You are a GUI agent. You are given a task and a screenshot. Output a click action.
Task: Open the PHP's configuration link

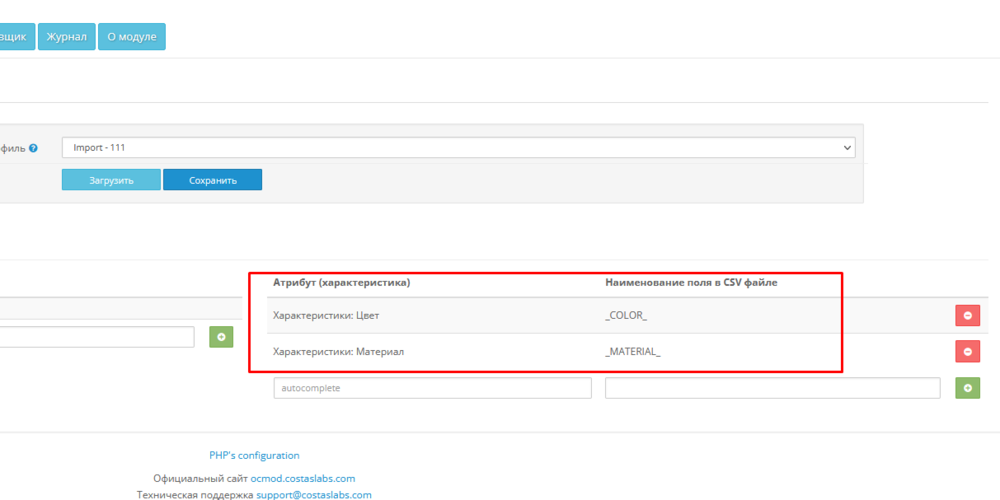[254, 455]
